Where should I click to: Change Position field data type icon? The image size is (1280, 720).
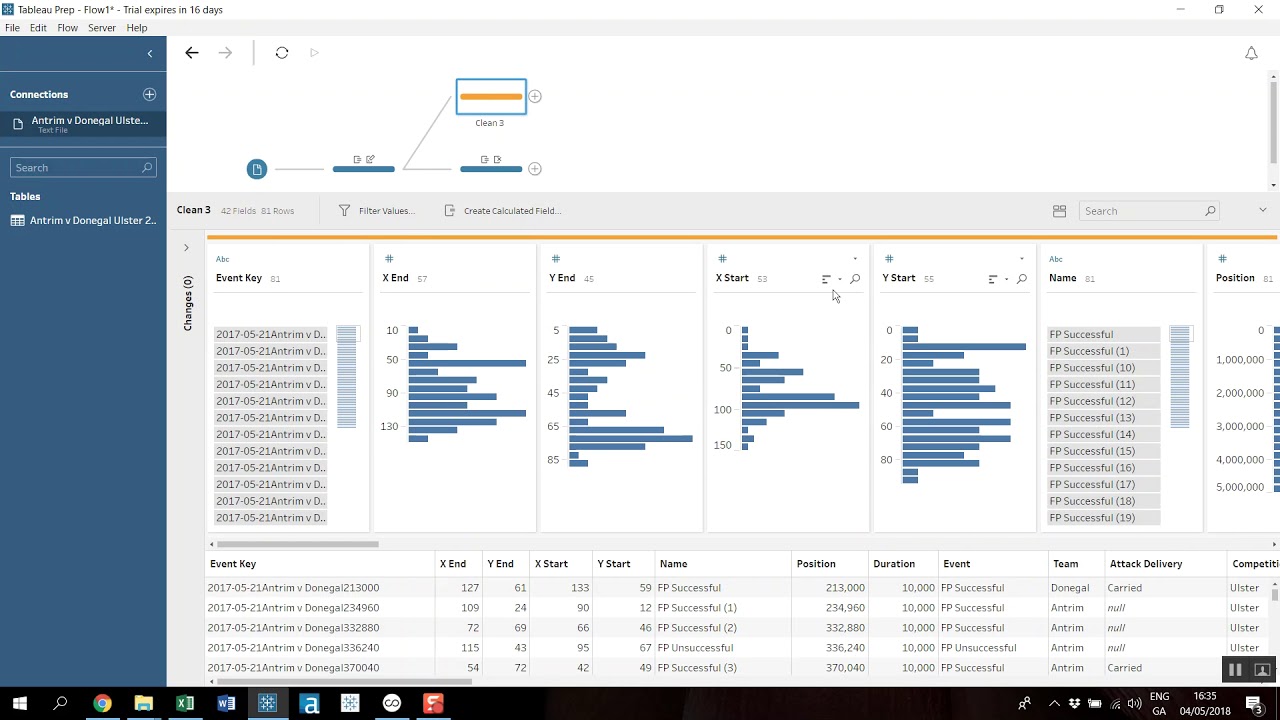click(x=1222, y=259)
